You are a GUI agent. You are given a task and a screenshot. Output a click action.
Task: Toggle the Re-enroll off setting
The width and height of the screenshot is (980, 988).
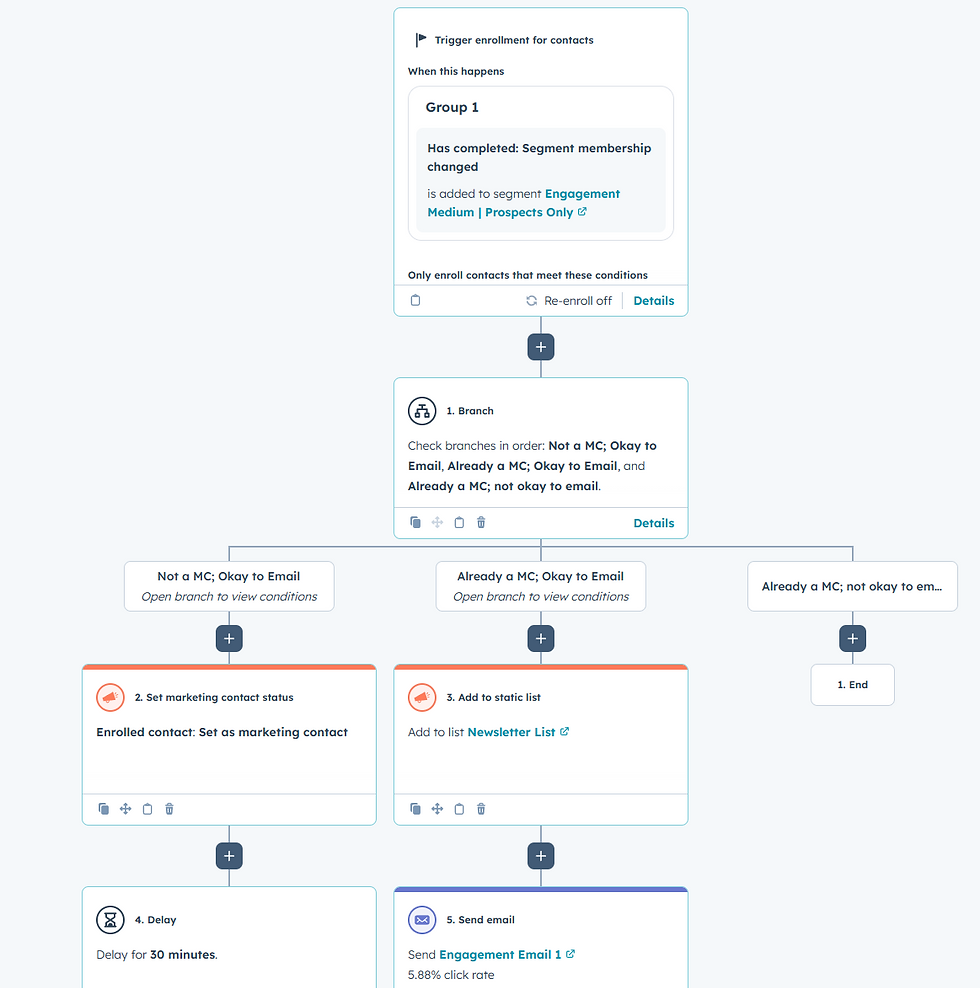tap(569, 300)
